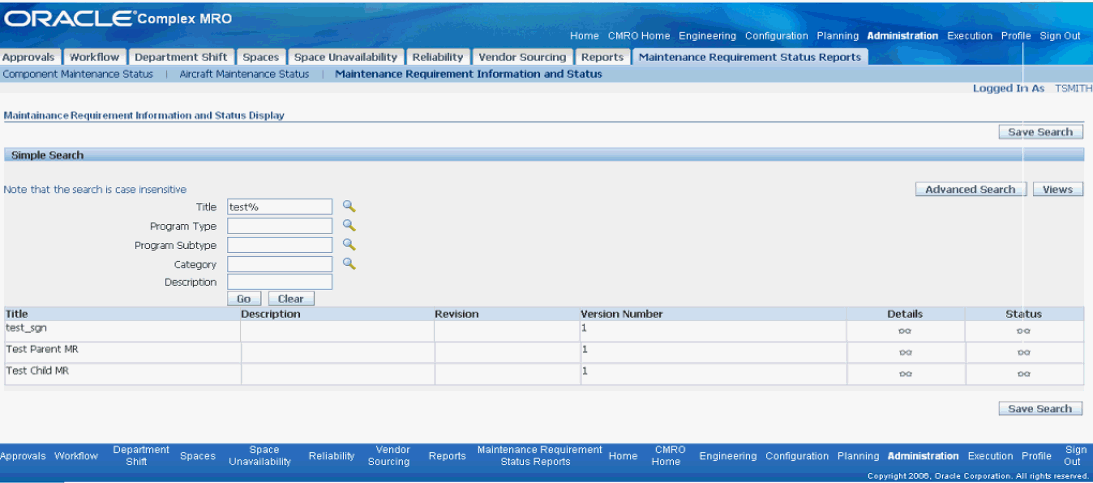Focus the Description input field

(280, 282)
